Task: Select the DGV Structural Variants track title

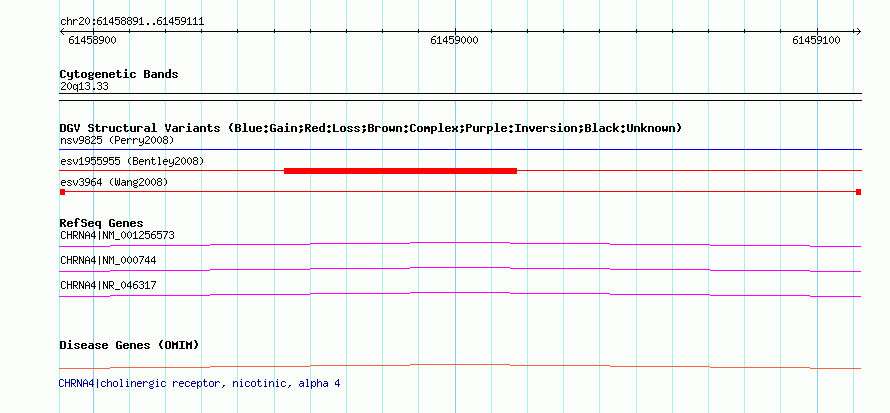Action: point(371,128)
